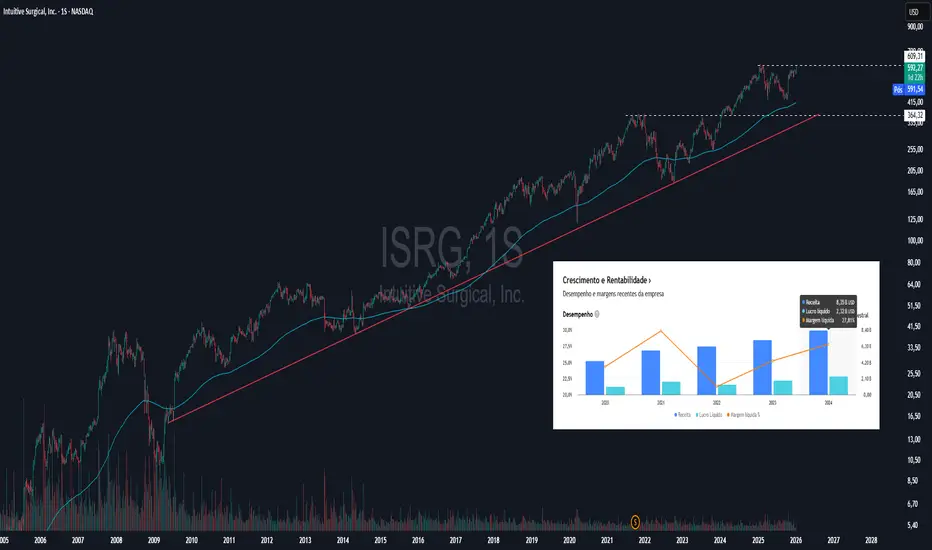Viewport: 932px width, 550px height.
Task: Click the 2020 Receita blue bar
Action: pos(594,378)
